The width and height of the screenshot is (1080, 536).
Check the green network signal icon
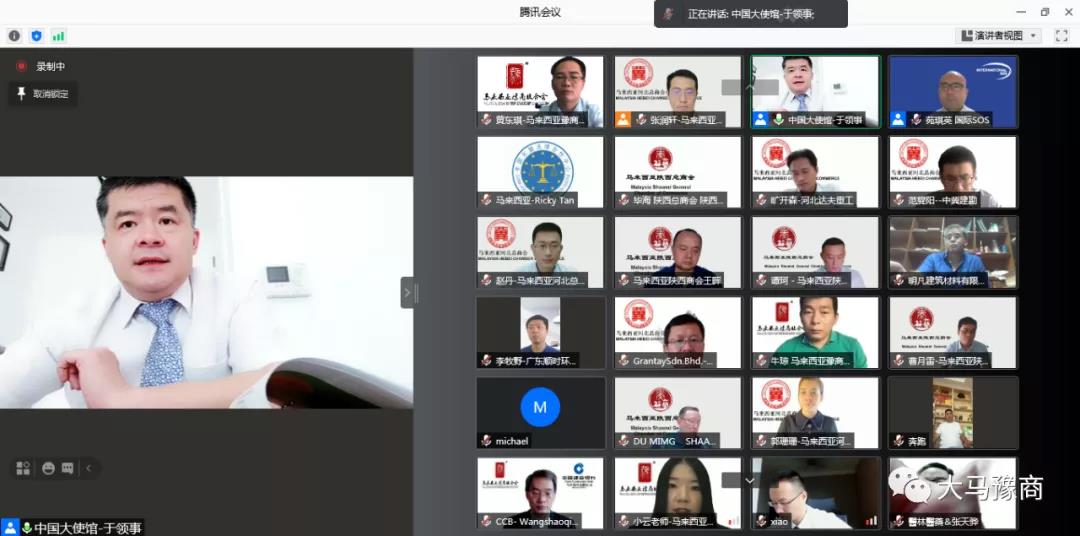point(58,36)
